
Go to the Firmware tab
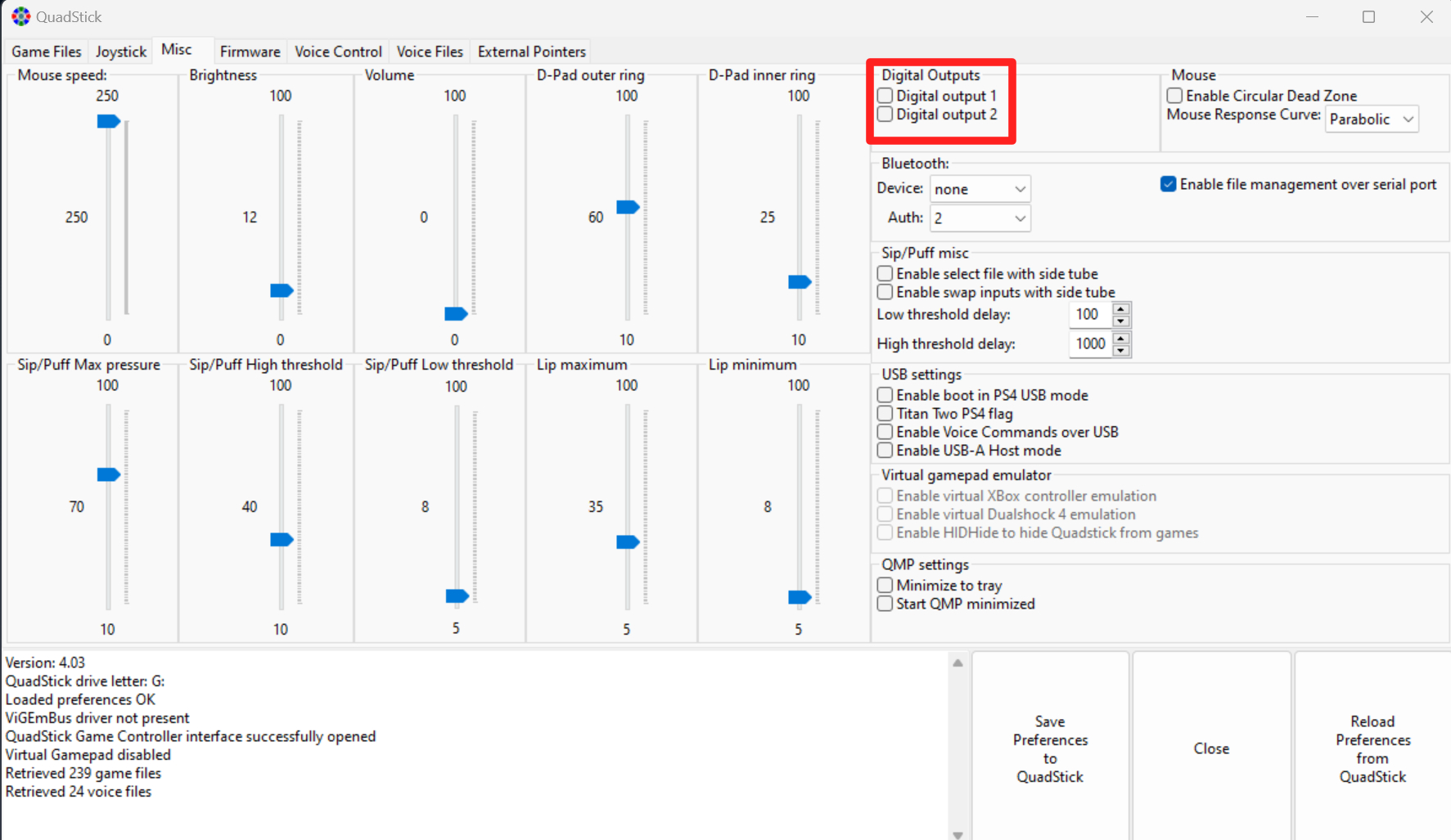pos(250,52)
